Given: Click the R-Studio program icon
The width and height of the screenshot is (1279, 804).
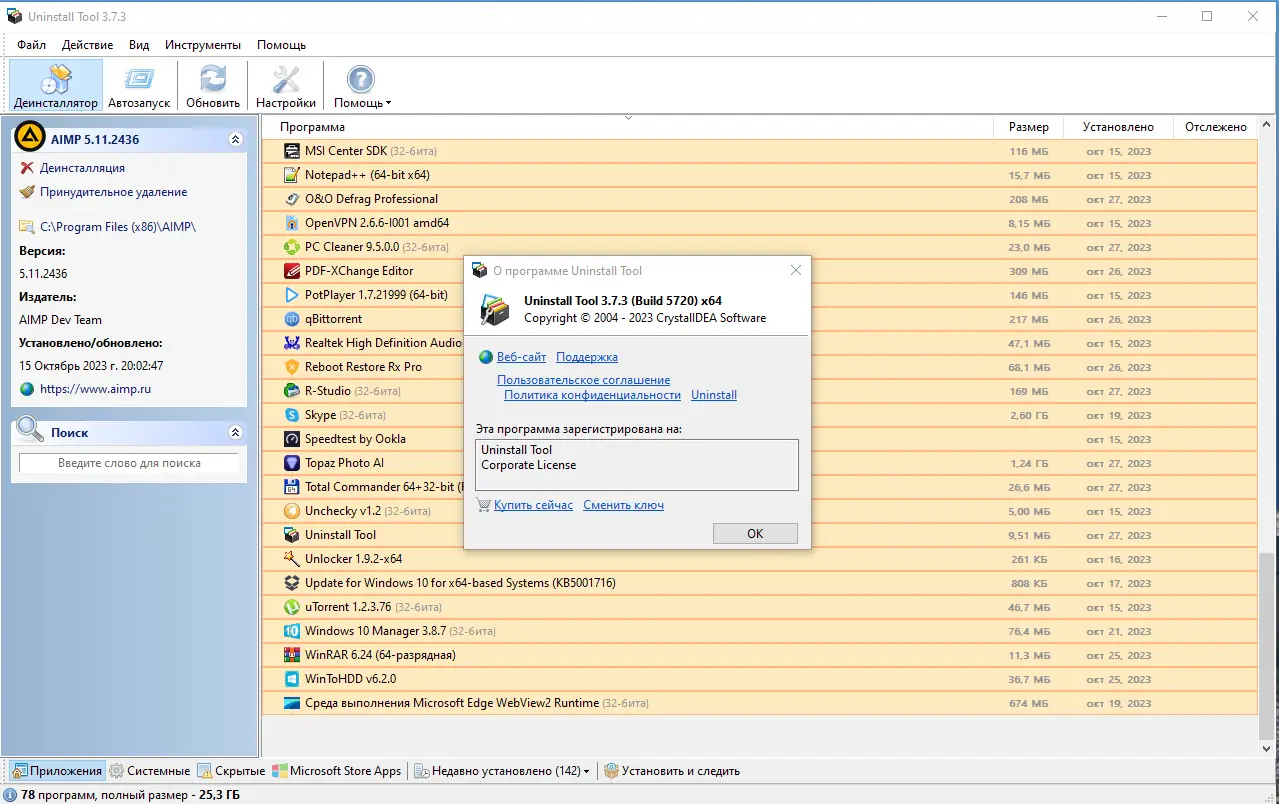Looking at the screenshot, I should pyautogui.click(x=292, y=391).
